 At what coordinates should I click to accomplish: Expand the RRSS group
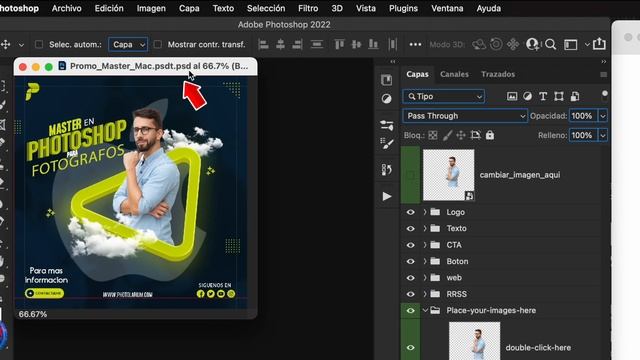(425, 294)
